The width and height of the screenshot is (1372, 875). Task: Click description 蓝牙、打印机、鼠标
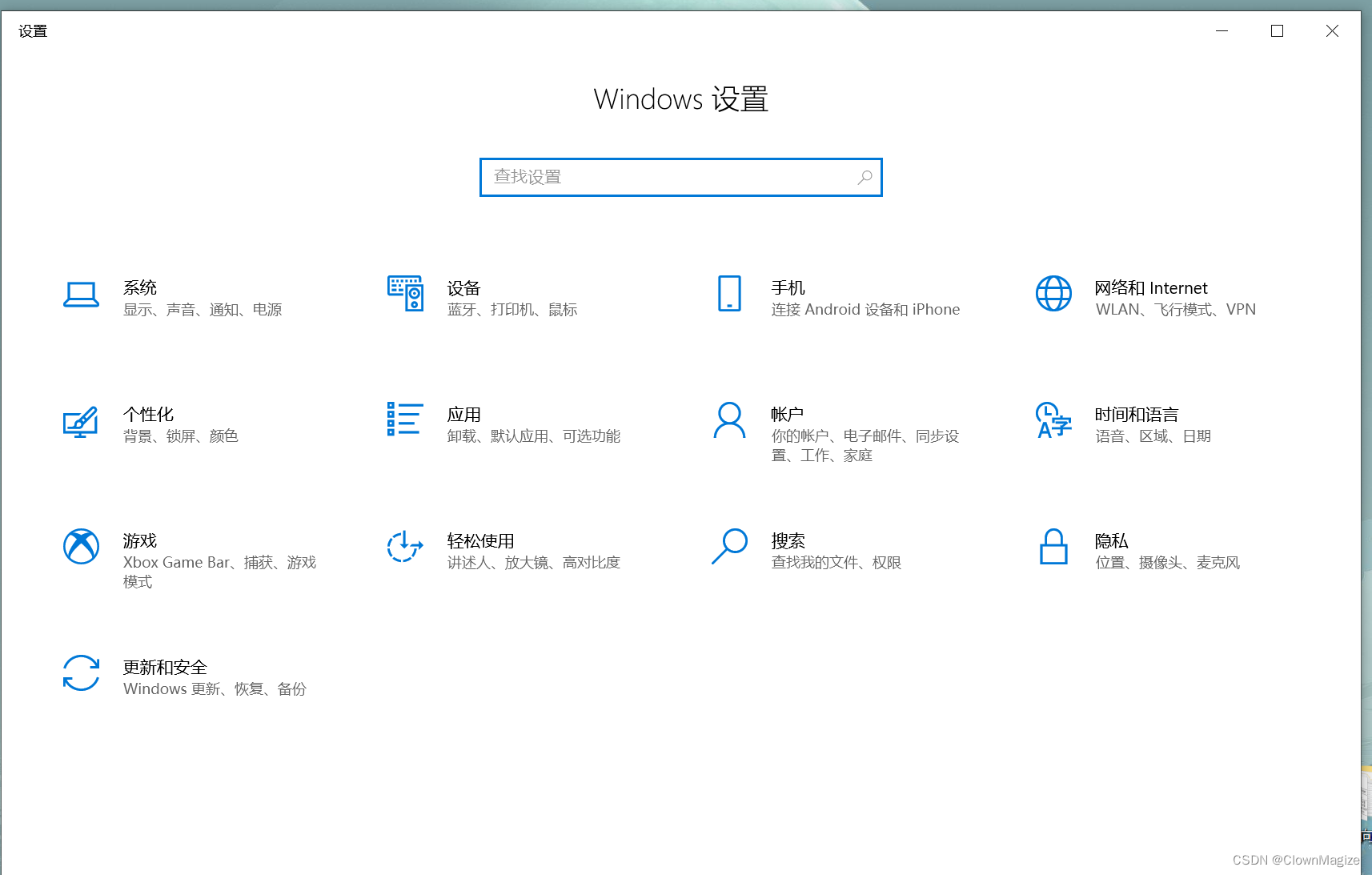click(512, 310)
